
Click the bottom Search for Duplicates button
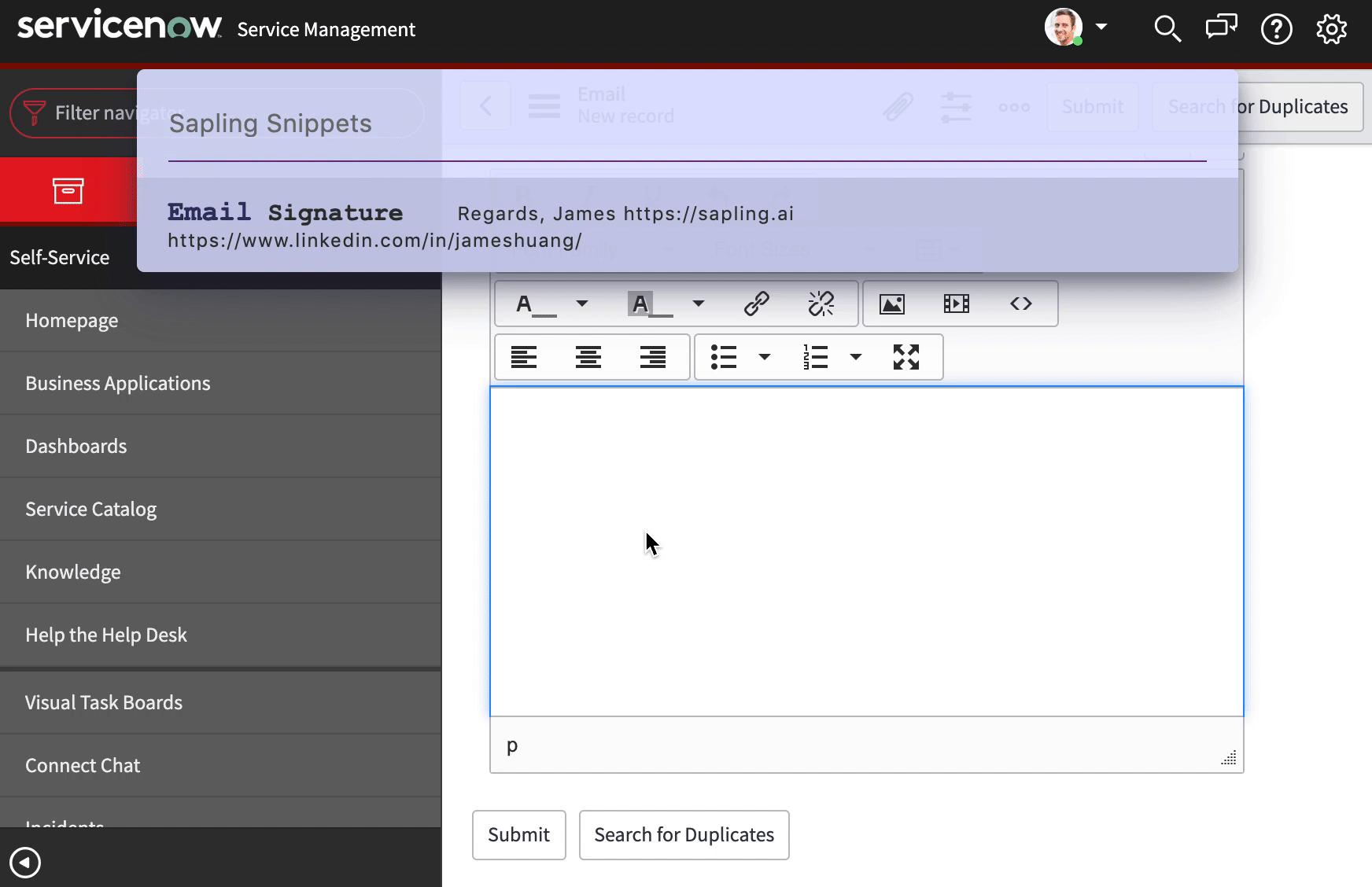click(684, 835)
